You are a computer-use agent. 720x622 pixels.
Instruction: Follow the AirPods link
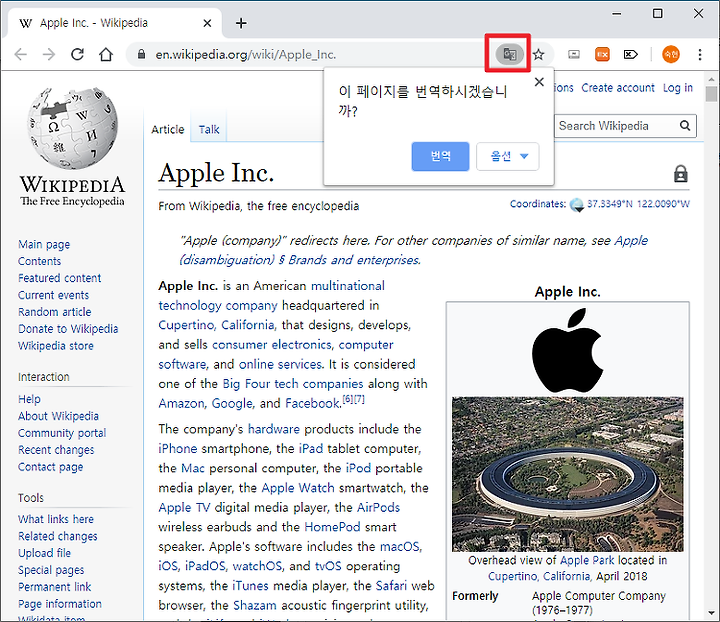tap(378, 507)
